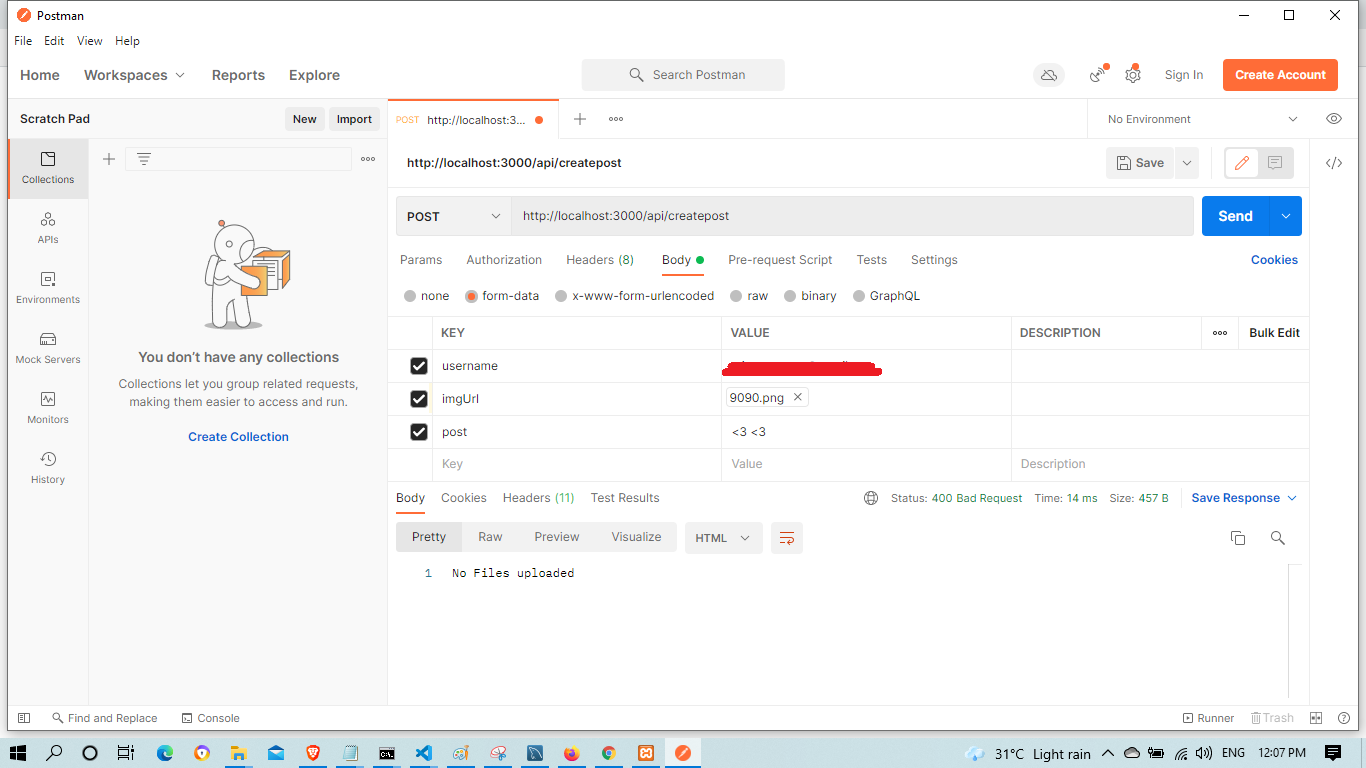
Task: Open the code snippet panel icon
Action: click(1334, 163)
